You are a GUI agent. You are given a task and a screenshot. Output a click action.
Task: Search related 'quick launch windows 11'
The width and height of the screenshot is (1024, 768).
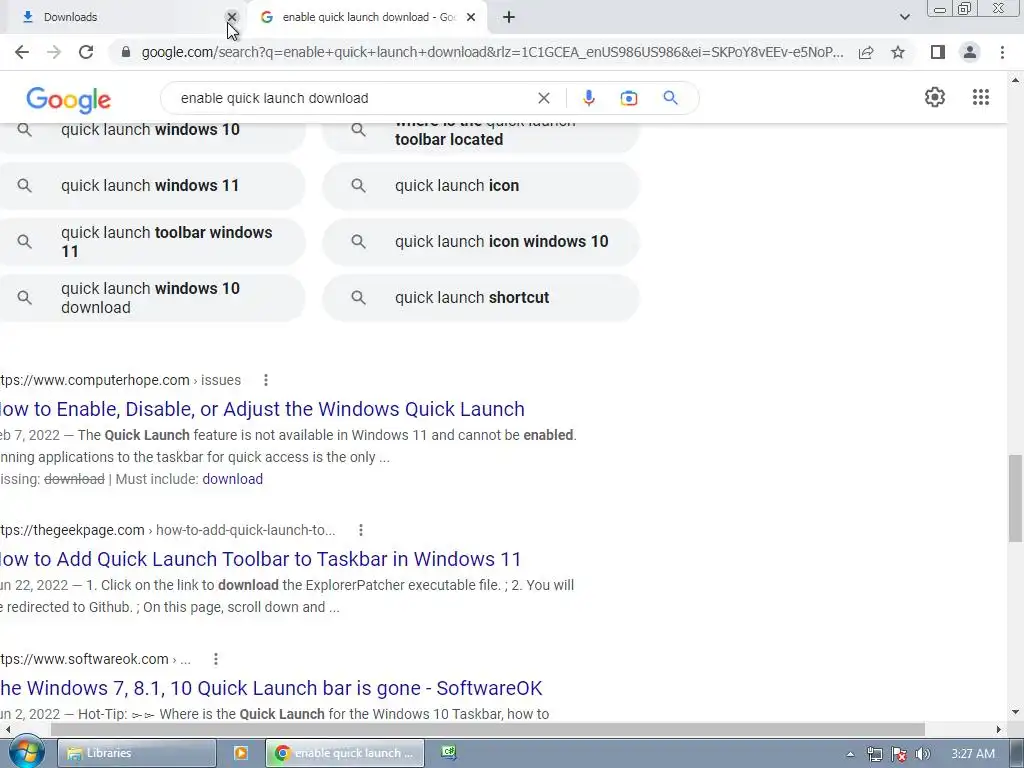tap(152, 185)
